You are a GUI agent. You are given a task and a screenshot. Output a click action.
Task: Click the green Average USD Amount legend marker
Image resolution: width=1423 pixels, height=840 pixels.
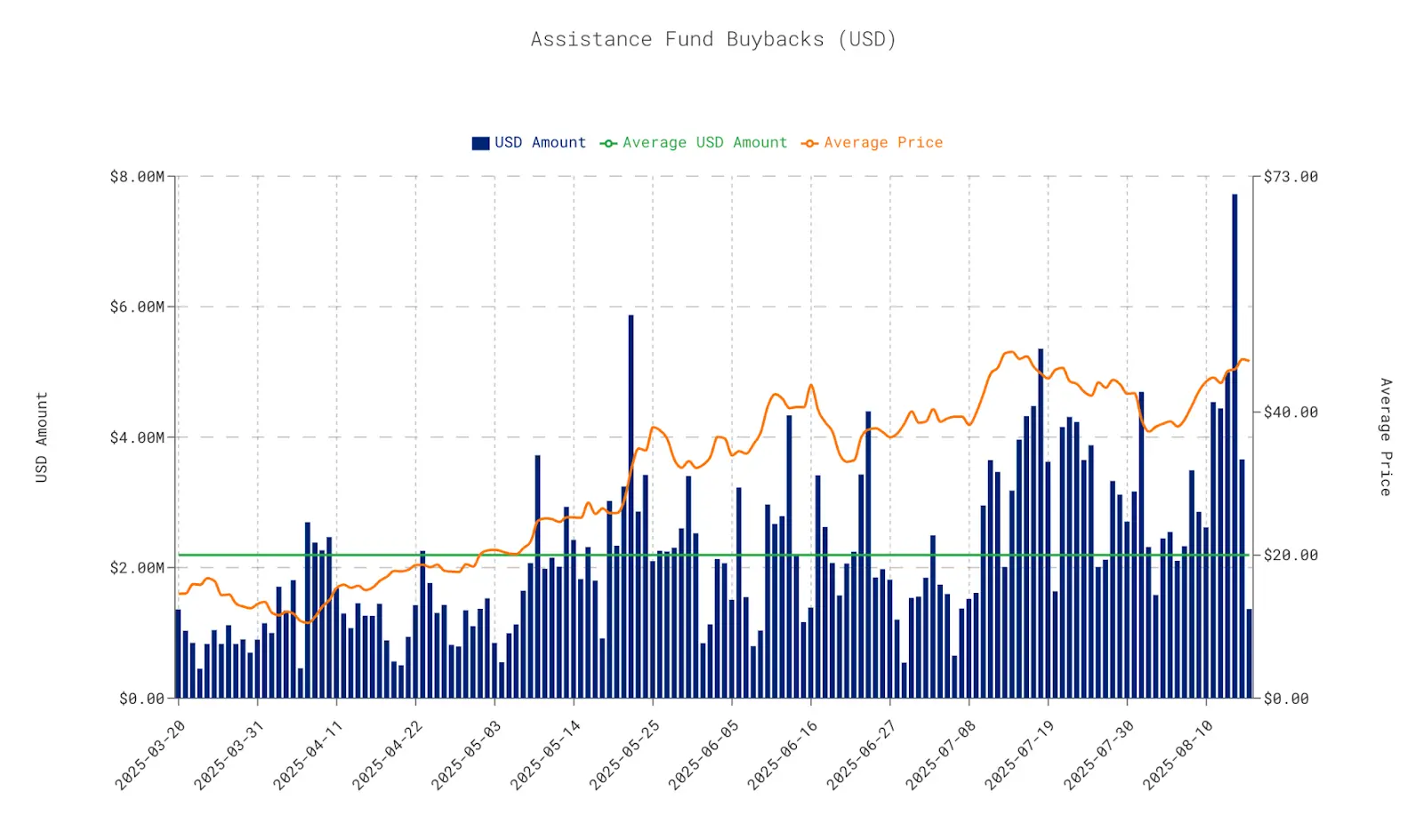pyautogui.click(x=608, y=143)
